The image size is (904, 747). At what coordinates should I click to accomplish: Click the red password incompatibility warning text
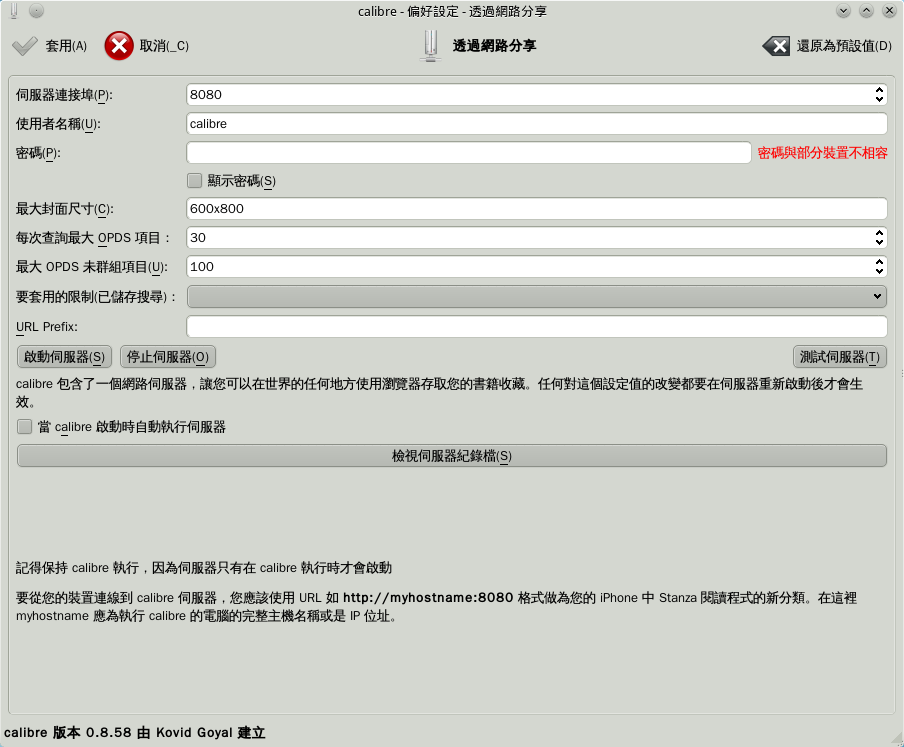tap(822, 153)
